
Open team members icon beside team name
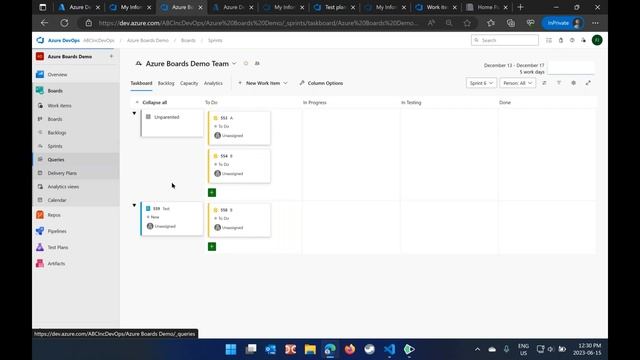(257, 63)
